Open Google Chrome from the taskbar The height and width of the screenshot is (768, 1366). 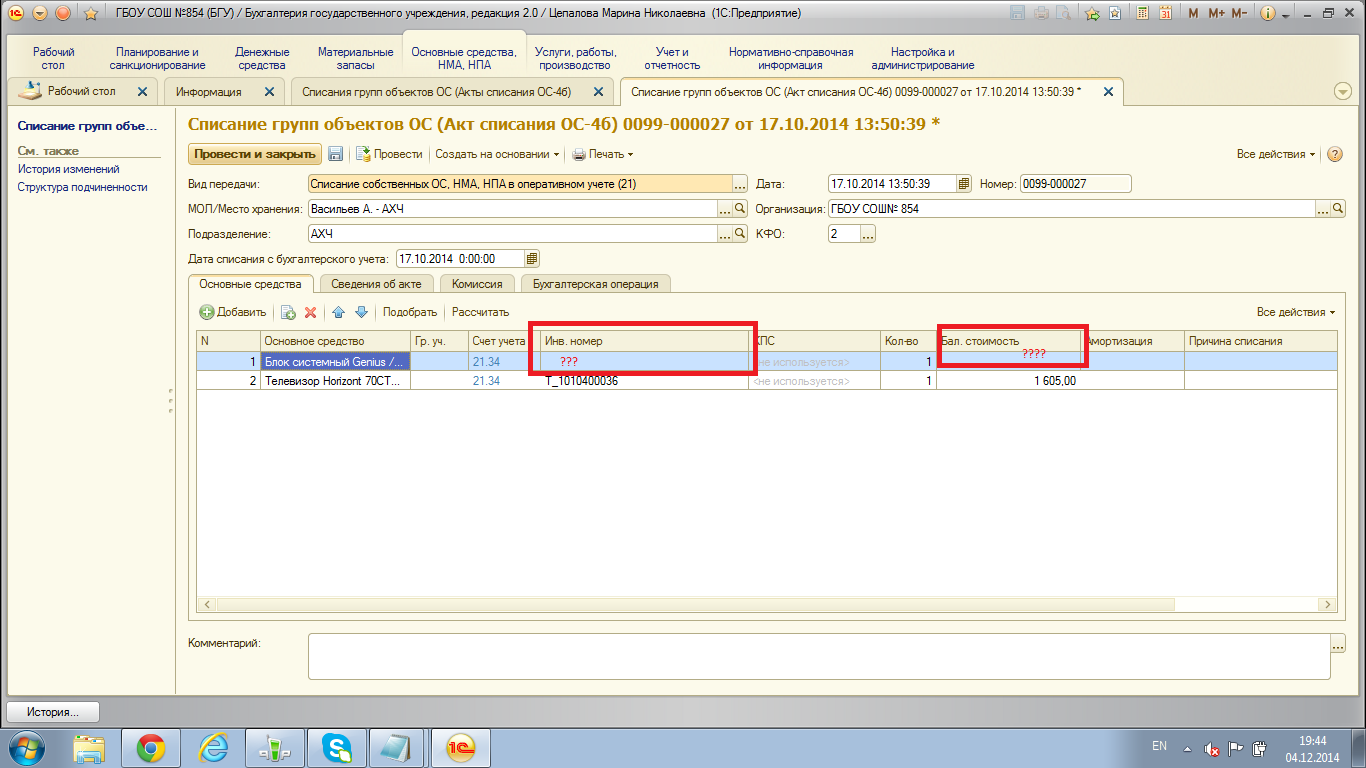click(x=151, y=747)
